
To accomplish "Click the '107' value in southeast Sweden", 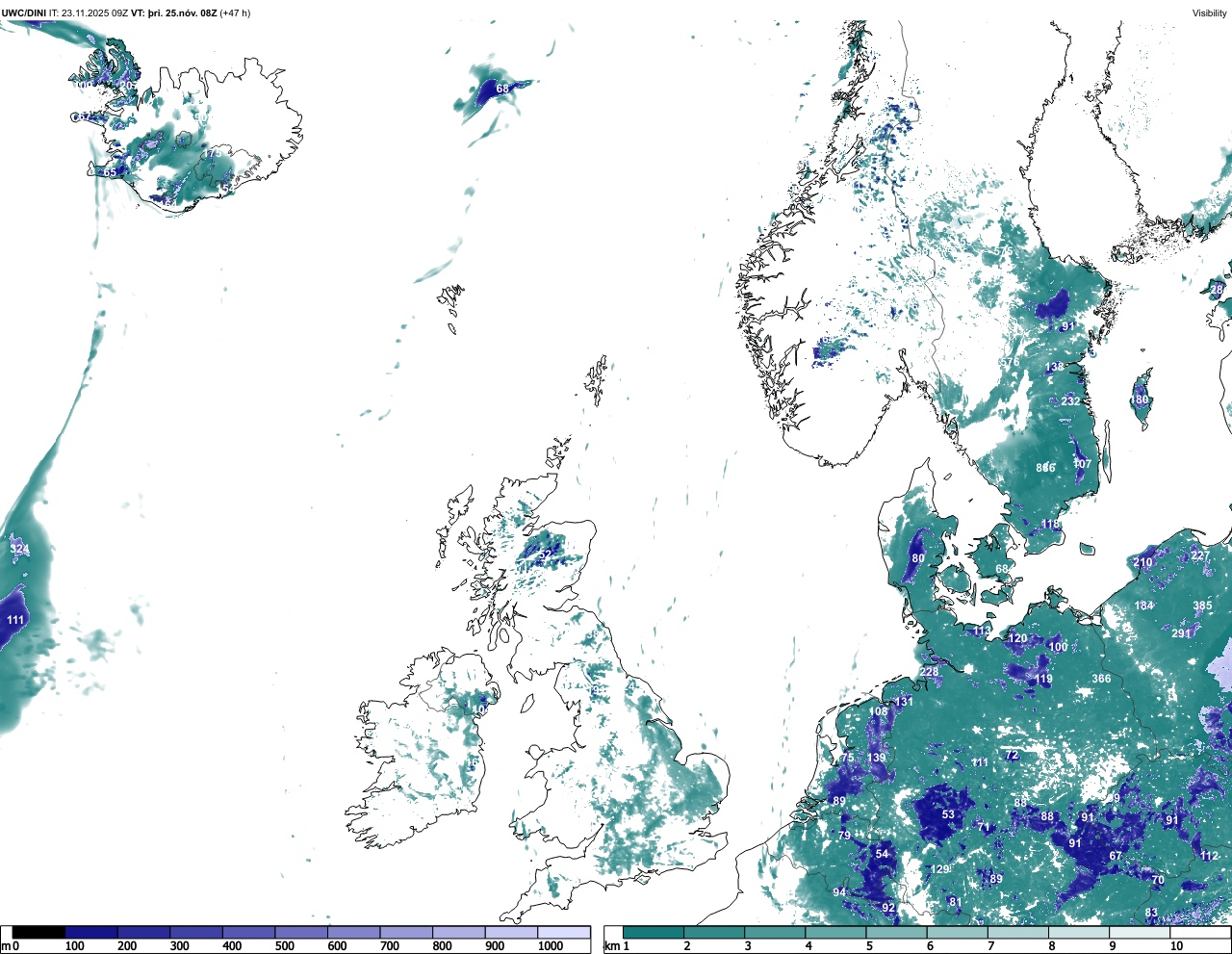I will (x=1083, y=464).
